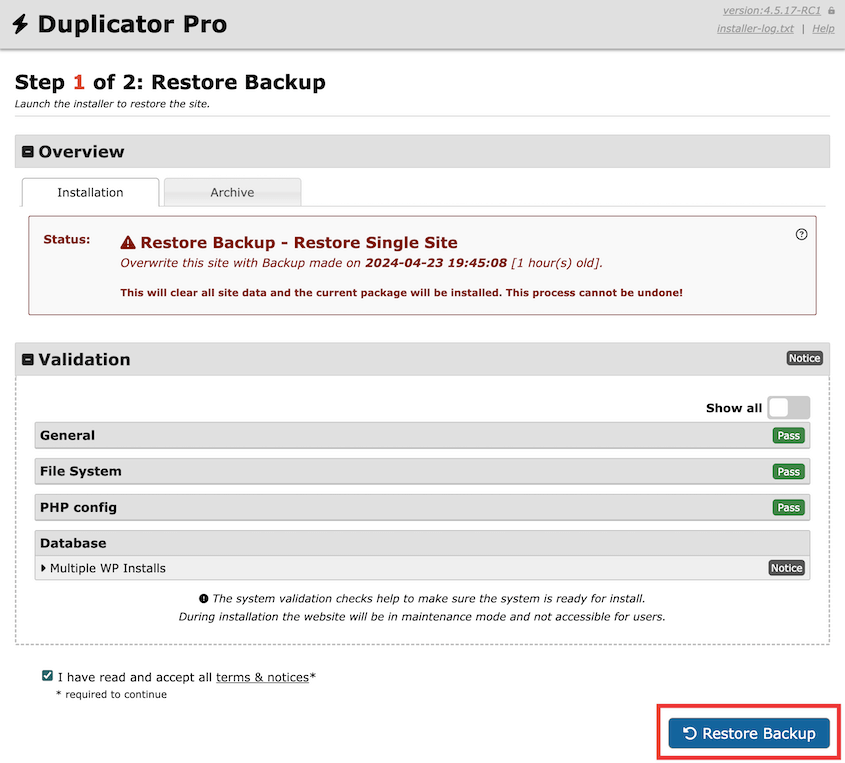Expand the PHP config validation row

[x=422, y=508]
